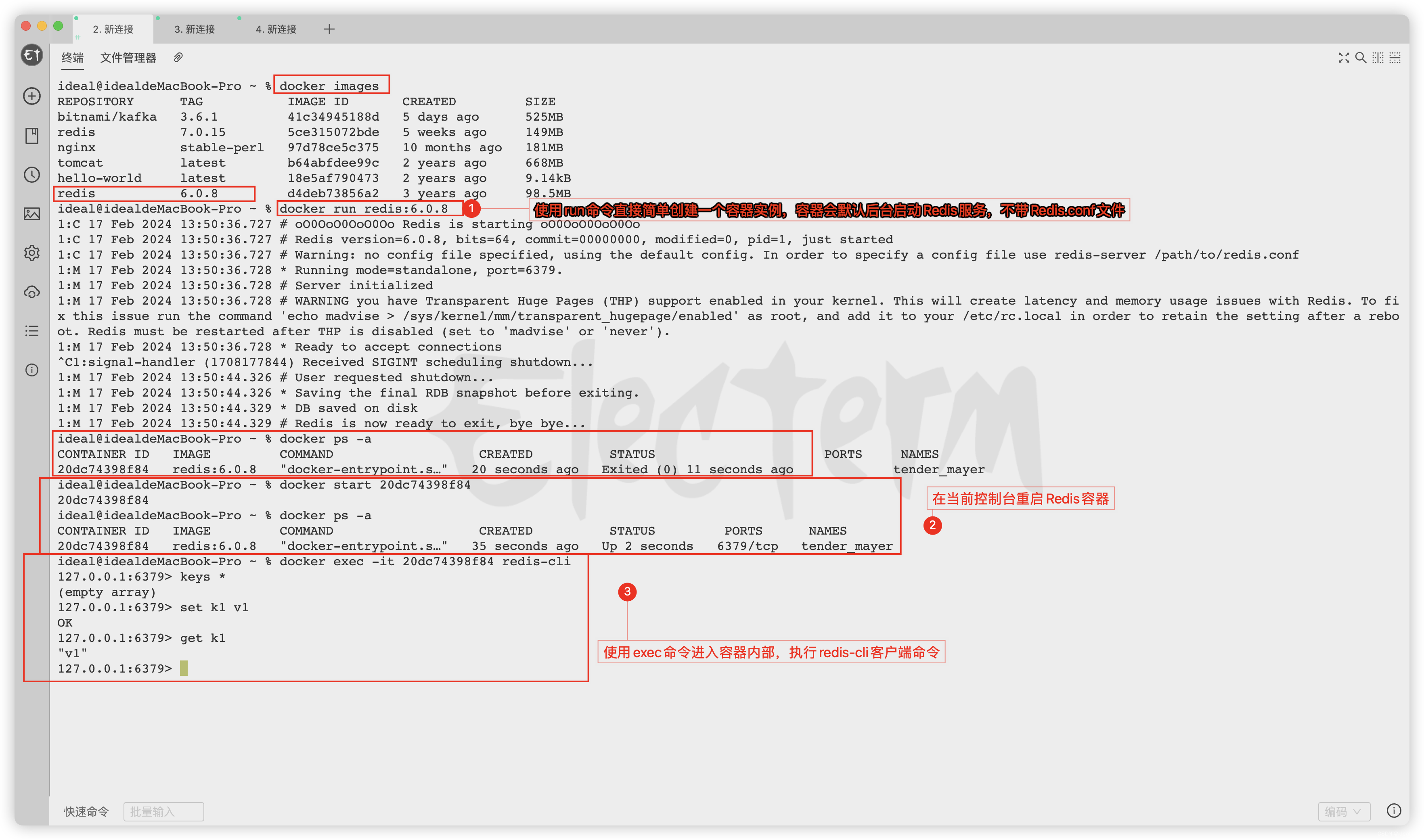The width and height of the screenshot is (1424, 840).
Task: Expand the '+' new connection tab
Action: (x=330, y=28)
